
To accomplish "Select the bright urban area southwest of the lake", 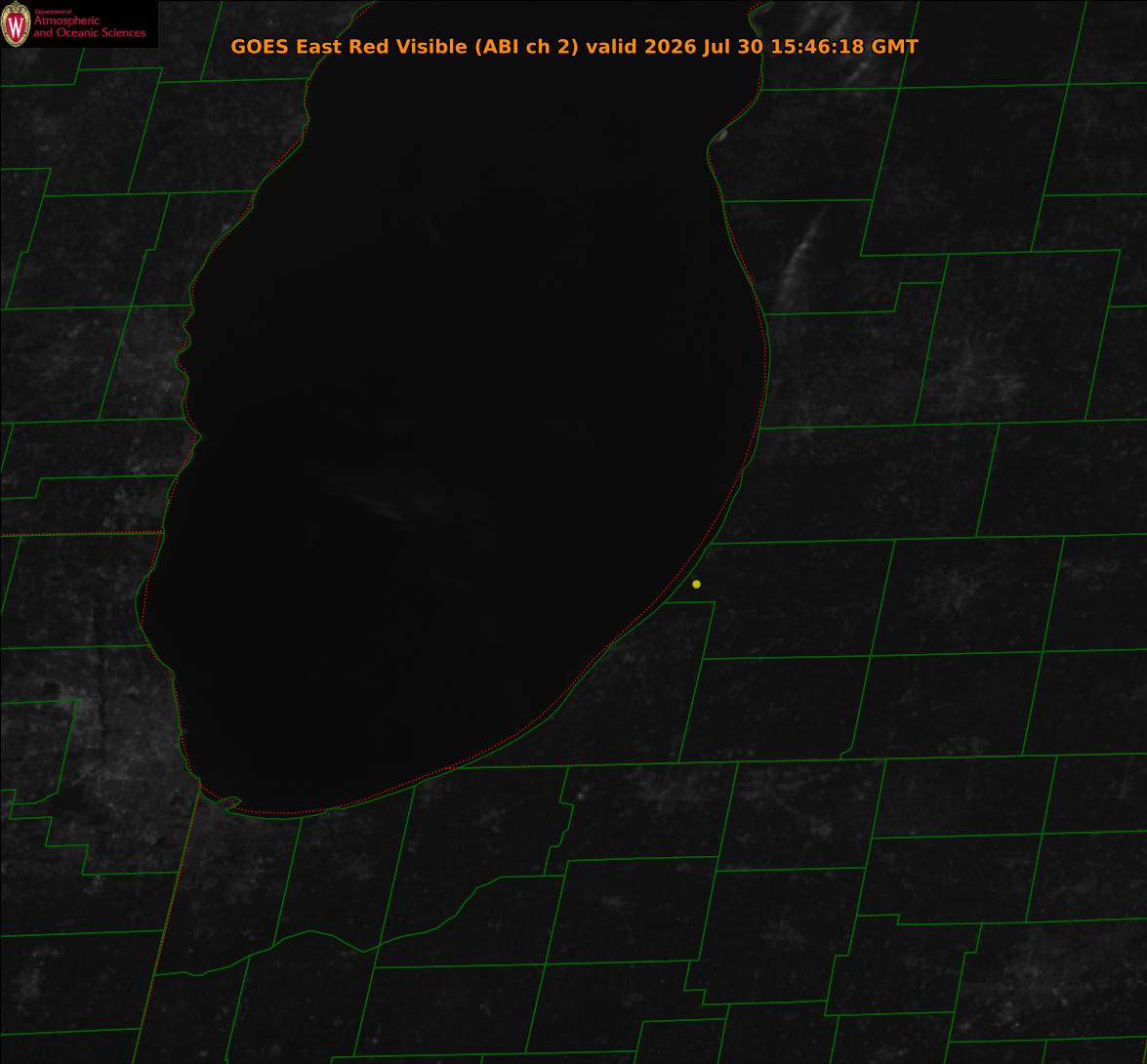I will click(x=109, y=746).
